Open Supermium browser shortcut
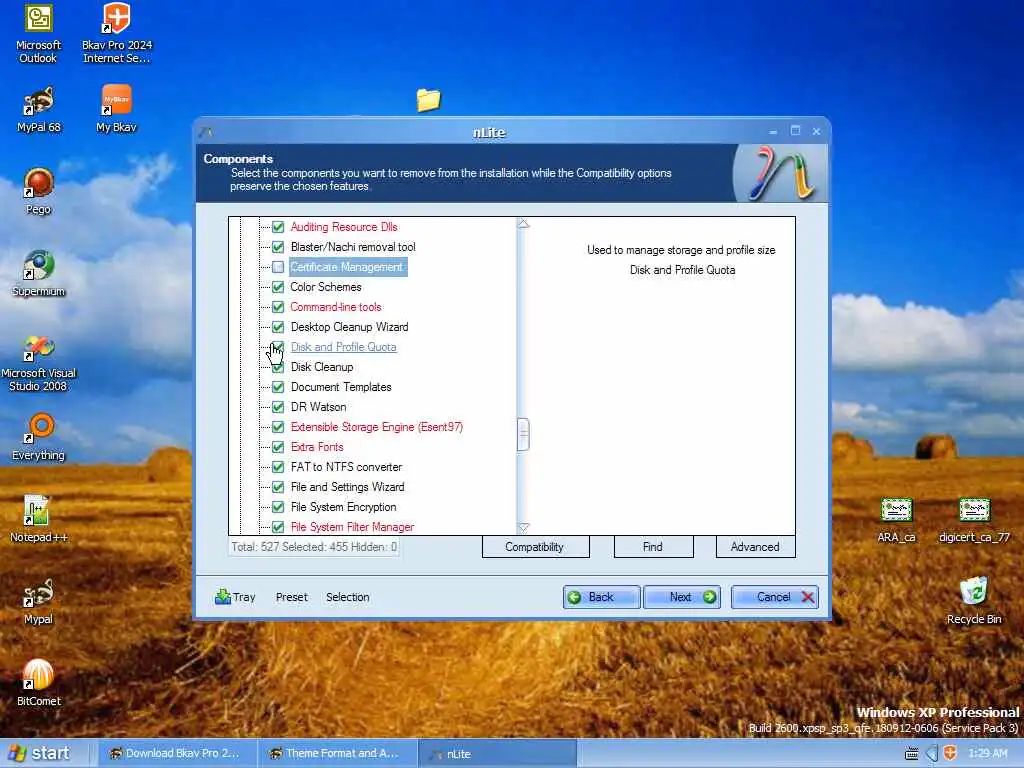Screen dimensions: 1024x768 coord(39,274)
